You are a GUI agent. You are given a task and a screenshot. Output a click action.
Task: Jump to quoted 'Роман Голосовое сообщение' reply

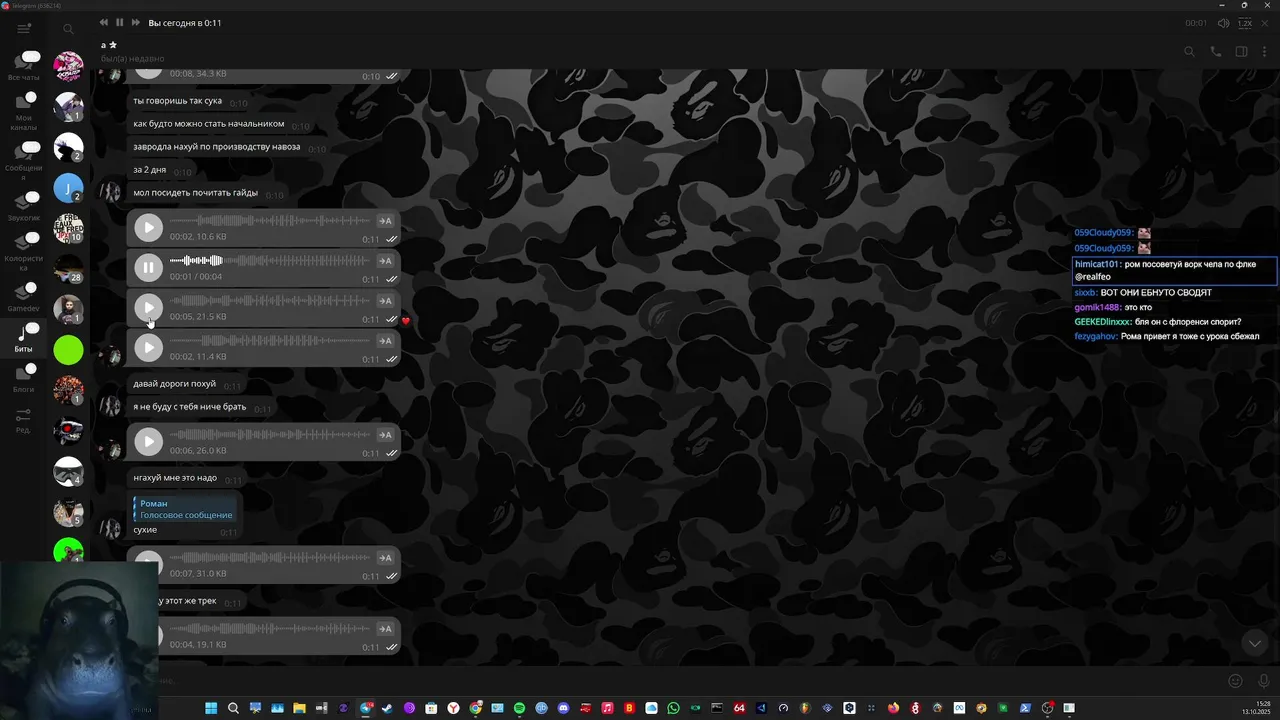186,509
